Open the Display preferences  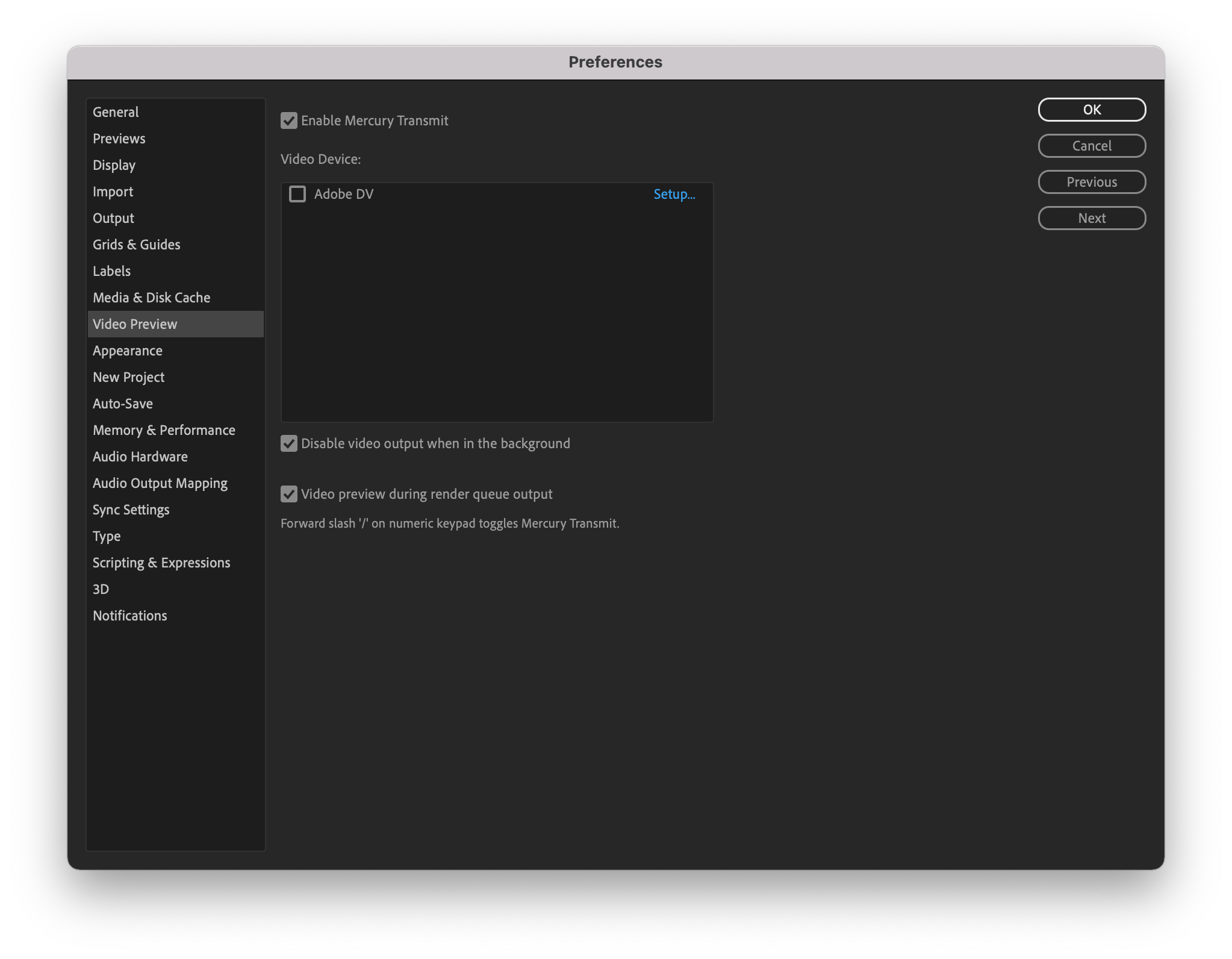[114, 164]
